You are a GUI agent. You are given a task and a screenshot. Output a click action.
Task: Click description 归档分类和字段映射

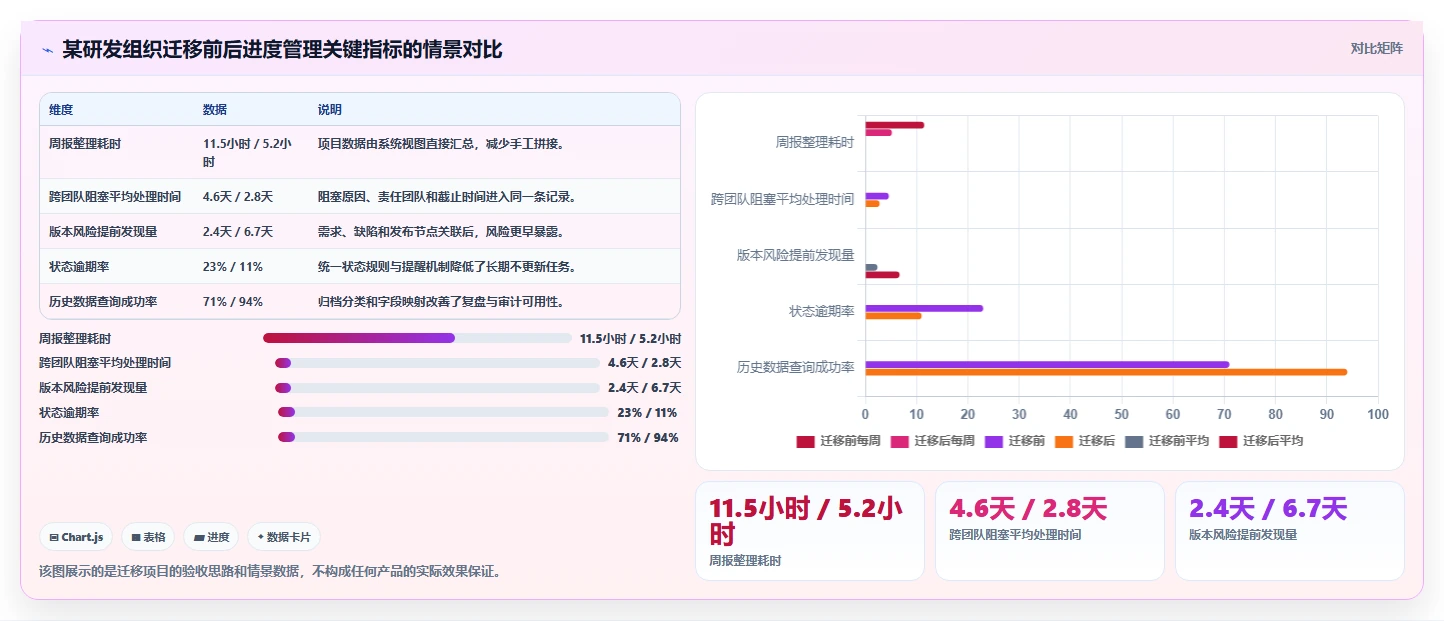(x=443, y=301)
